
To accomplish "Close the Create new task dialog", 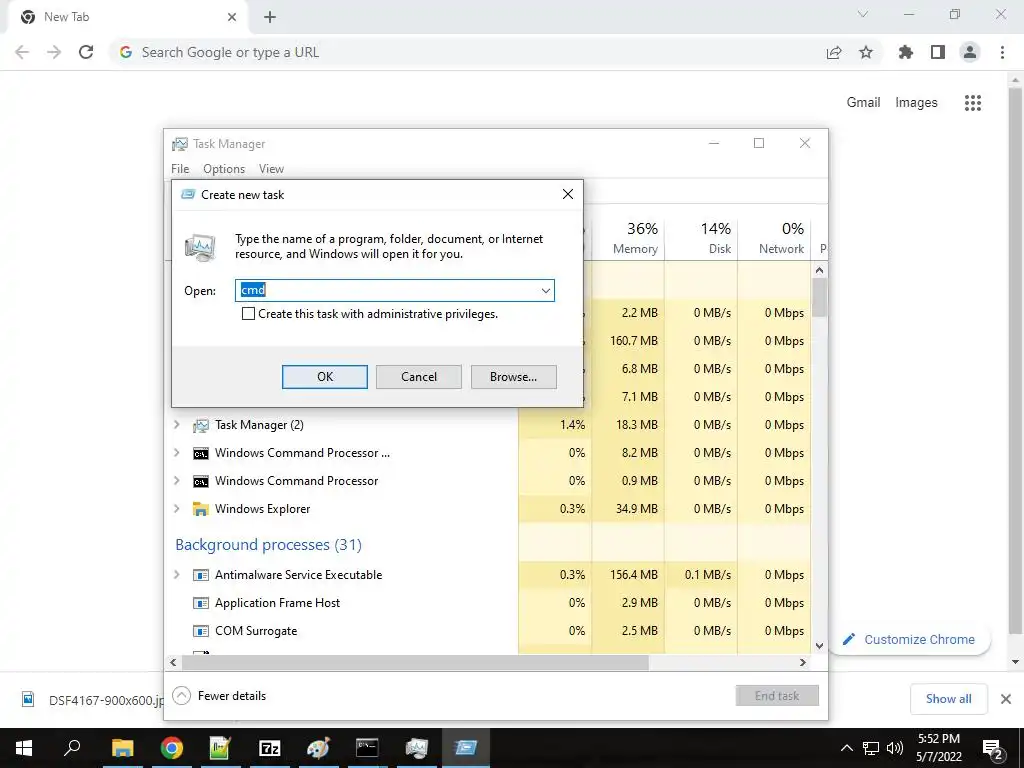I will pyautogui.click(x=568, y=194).
